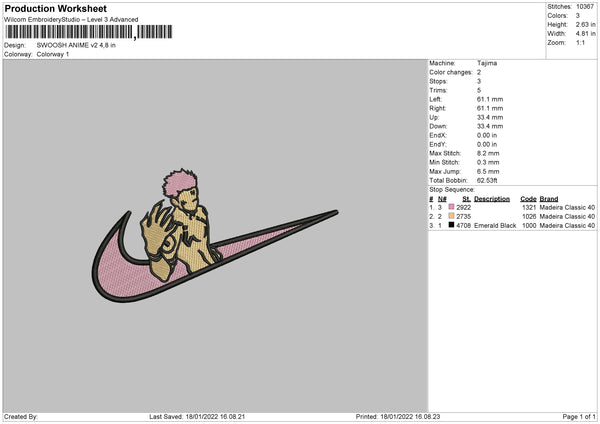Click the 'Brand' column header
600x424 pixels.
(549, 199)
